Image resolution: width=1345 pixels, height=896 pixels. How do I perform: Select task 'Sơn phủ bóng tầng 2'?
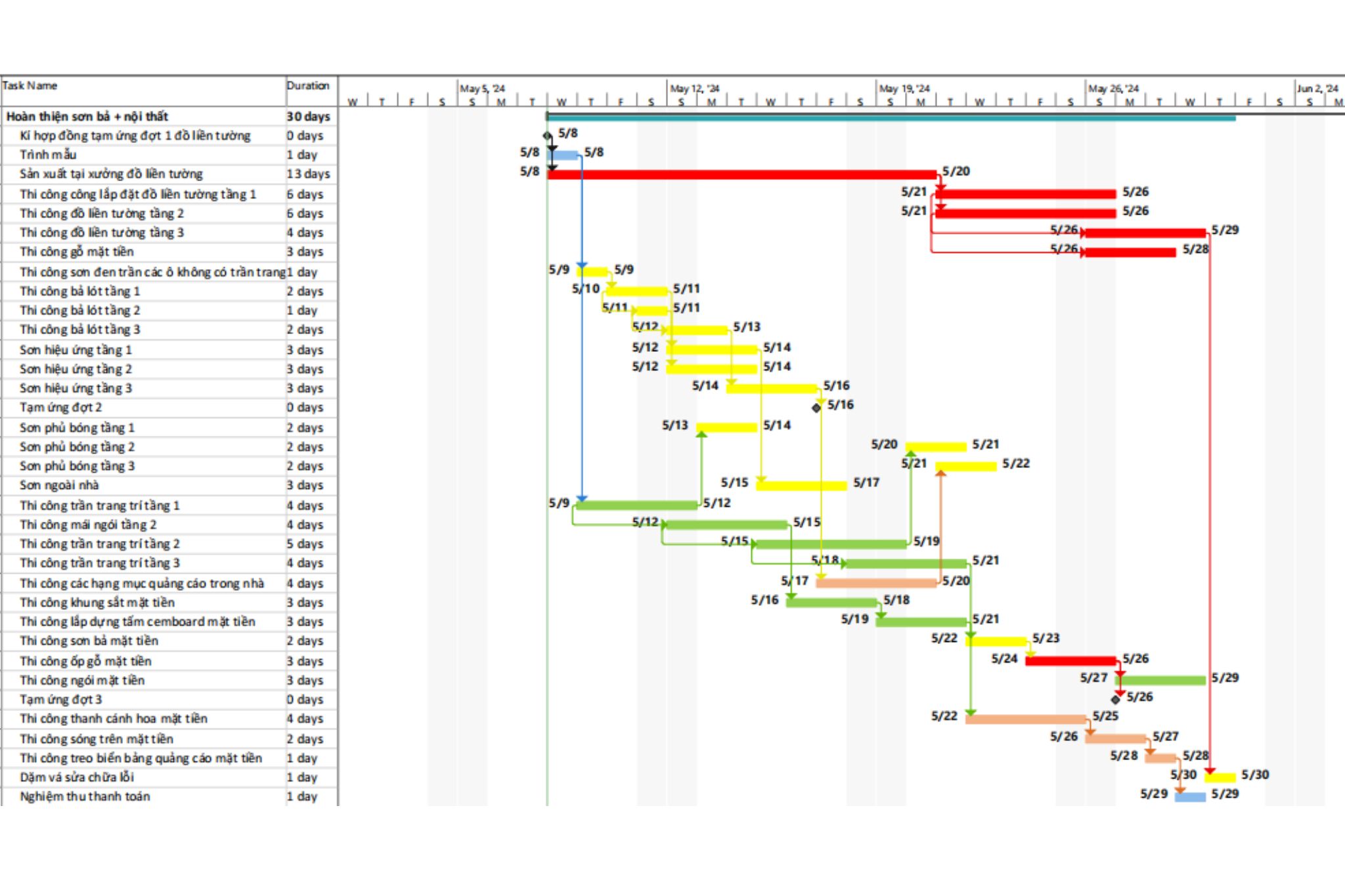(77, 446)
